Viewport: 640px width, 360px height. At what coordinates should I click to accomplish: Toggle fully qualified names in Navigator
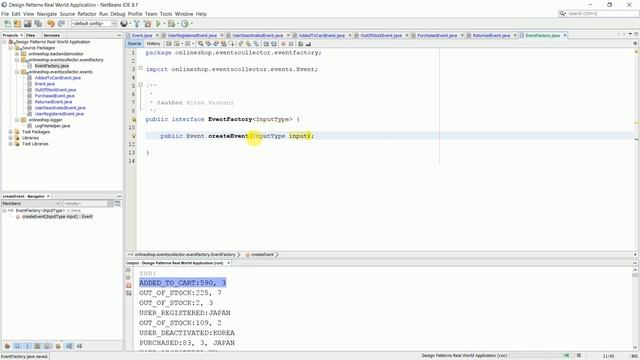tap(58, 346)
